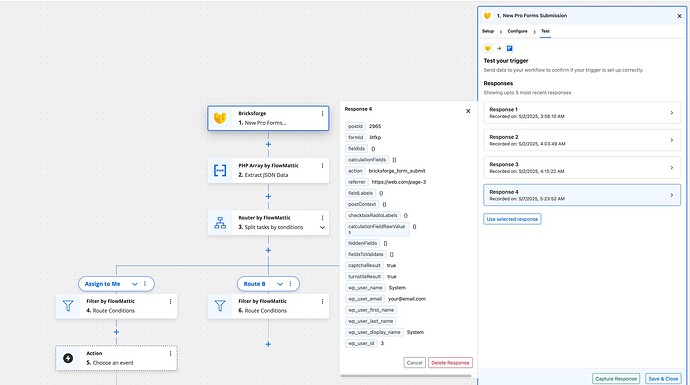The image size is (690, 385).
Task: Click the hiddenFields field tag
Action: coord(363,243)
